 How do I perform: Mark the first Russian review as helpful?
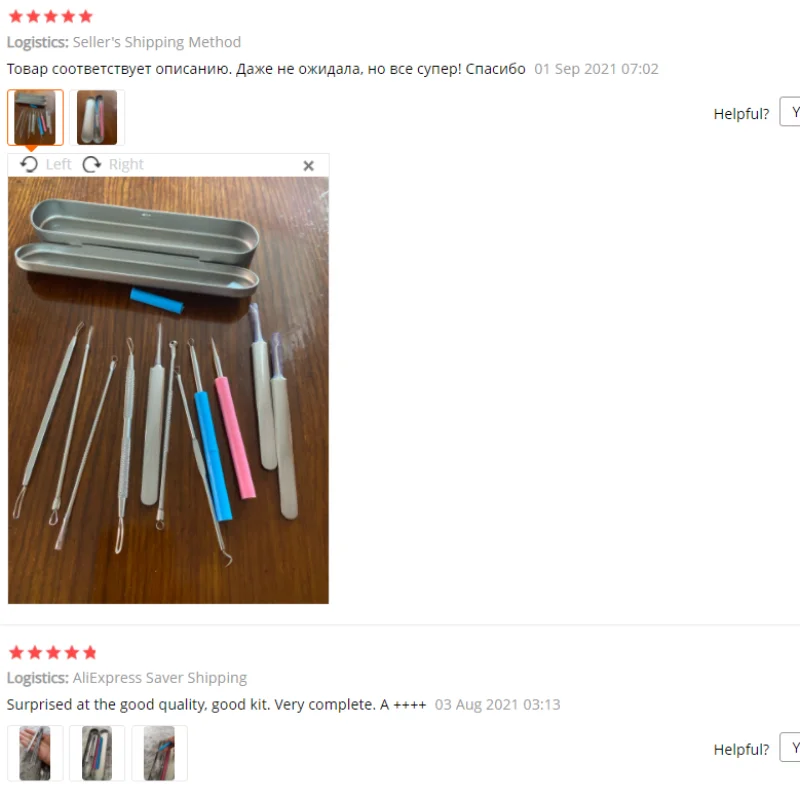789,111
